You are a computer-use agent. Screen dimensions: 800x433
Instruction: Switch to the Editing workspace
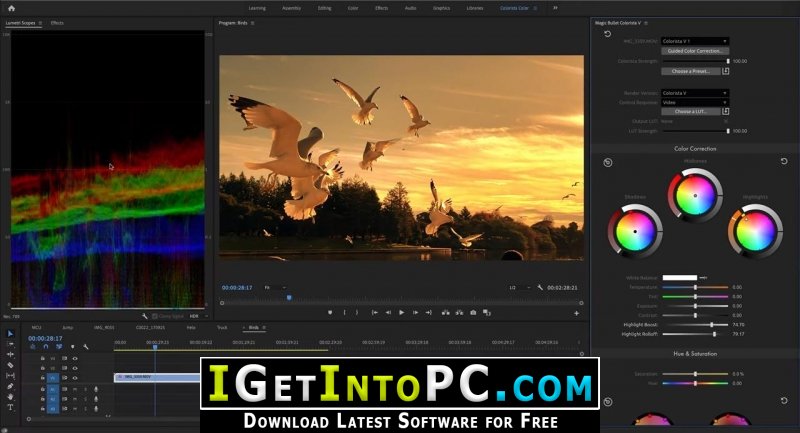324,8
